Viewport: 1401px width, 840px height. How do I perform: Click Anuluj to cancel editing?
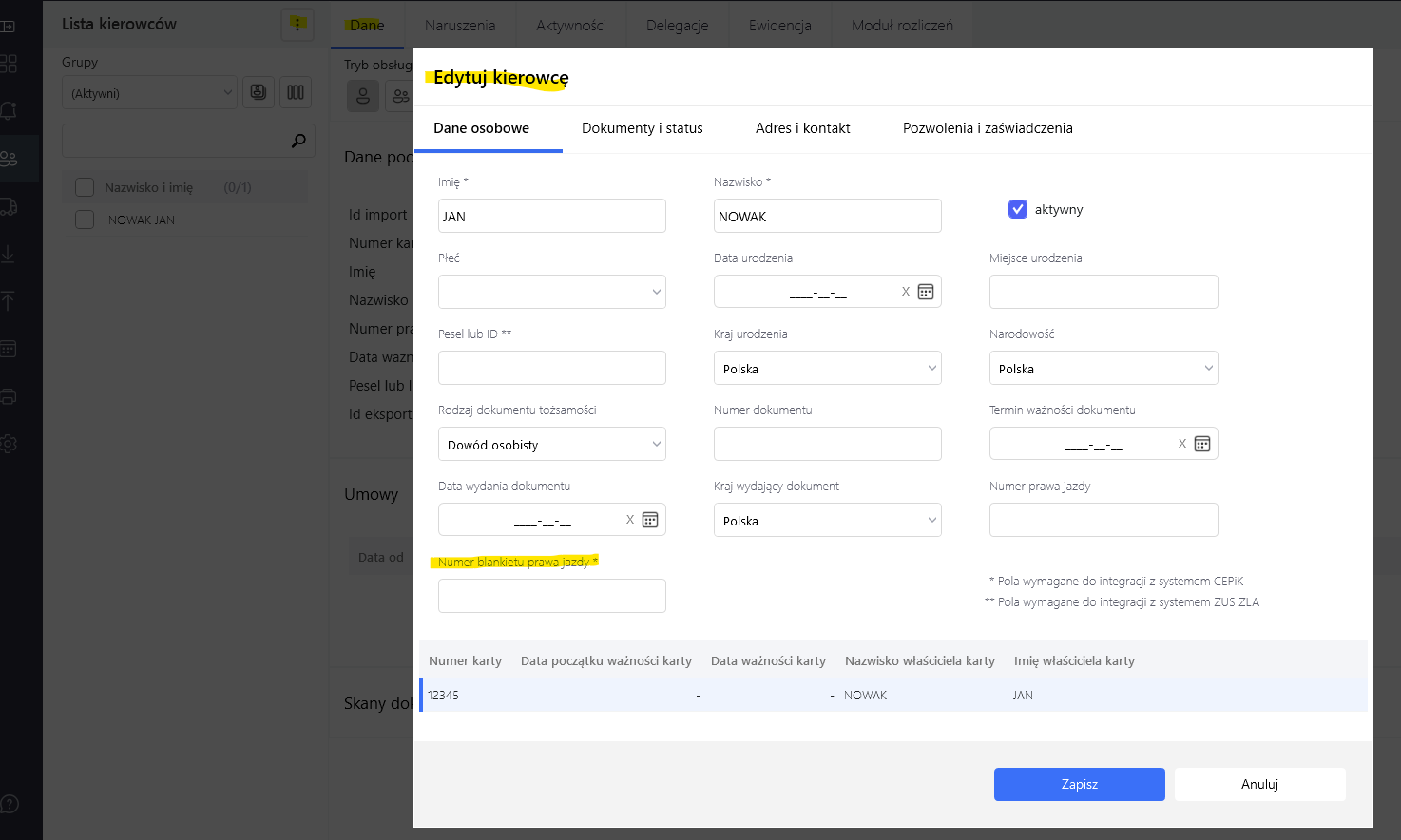(1259, 784)
